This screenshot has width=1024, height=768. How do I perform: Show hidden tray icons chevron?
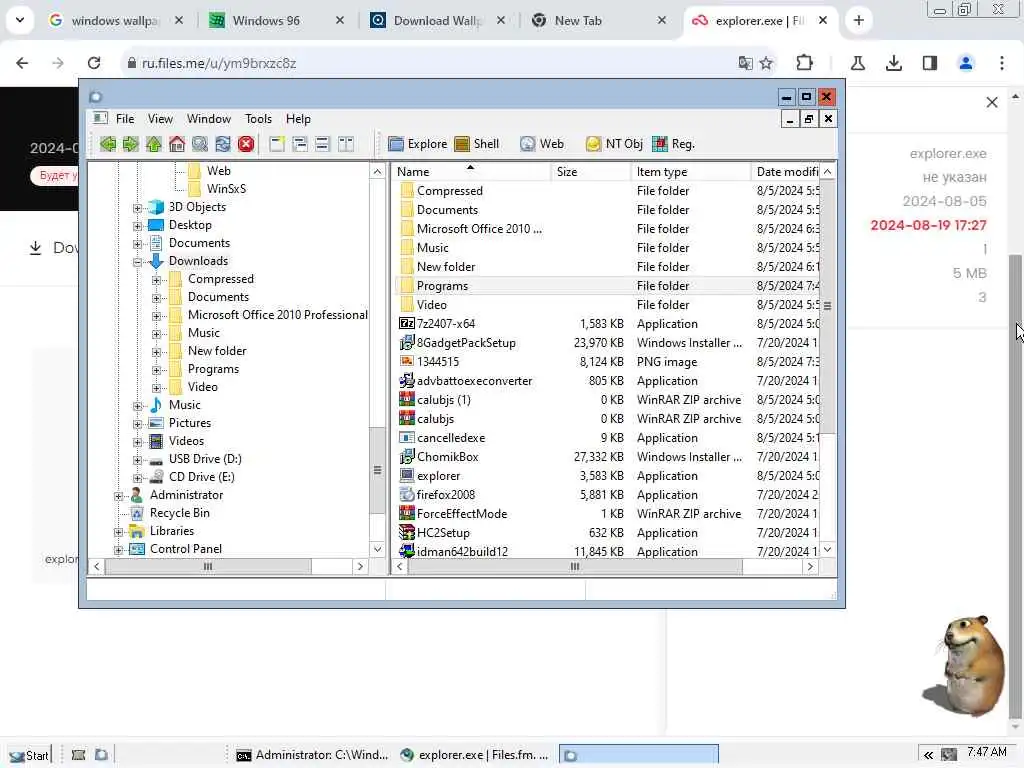[928, 755]
